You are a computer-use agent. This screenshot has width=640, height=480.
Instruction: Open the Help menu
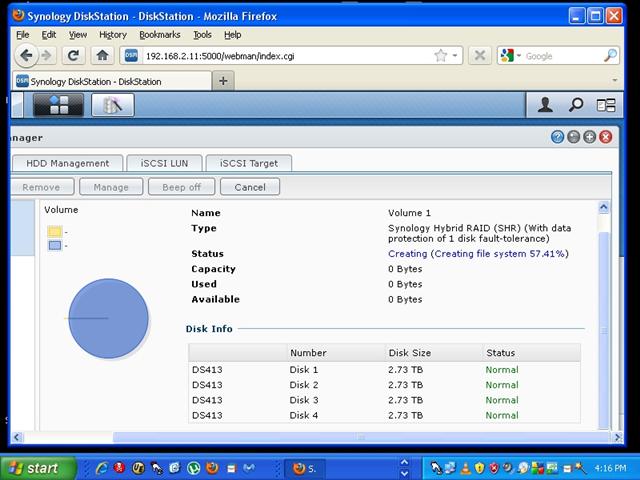tap(232, 35)
